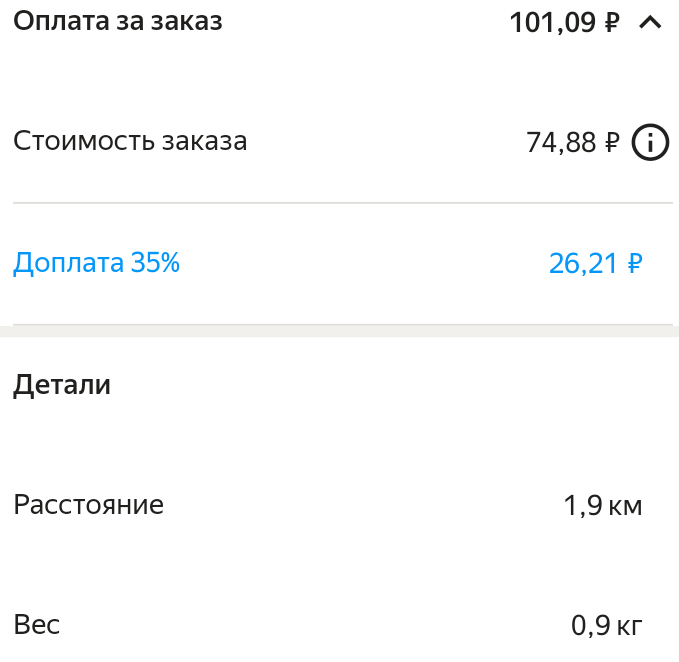Click the 35% figure in surcharge label

(155, 263)
